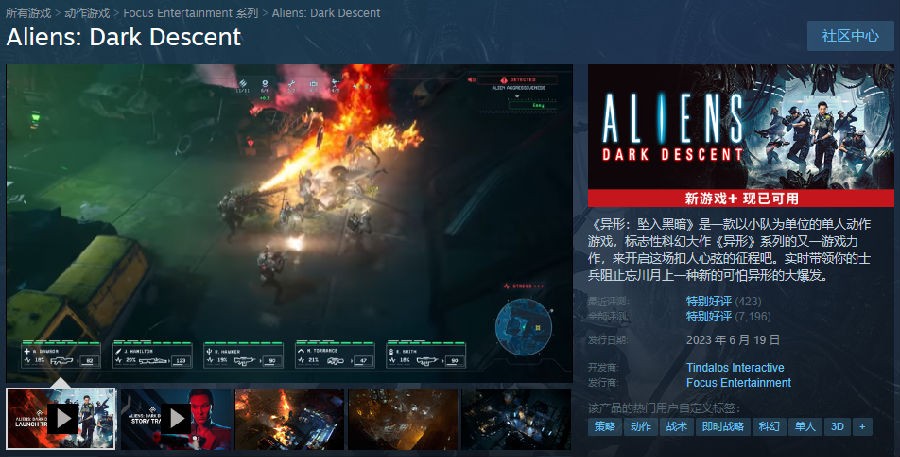The height and width of the screenshot is (457, 900).
Task: Select the fourth dark orange screenshot thumbnail
Action: (403, 419)
